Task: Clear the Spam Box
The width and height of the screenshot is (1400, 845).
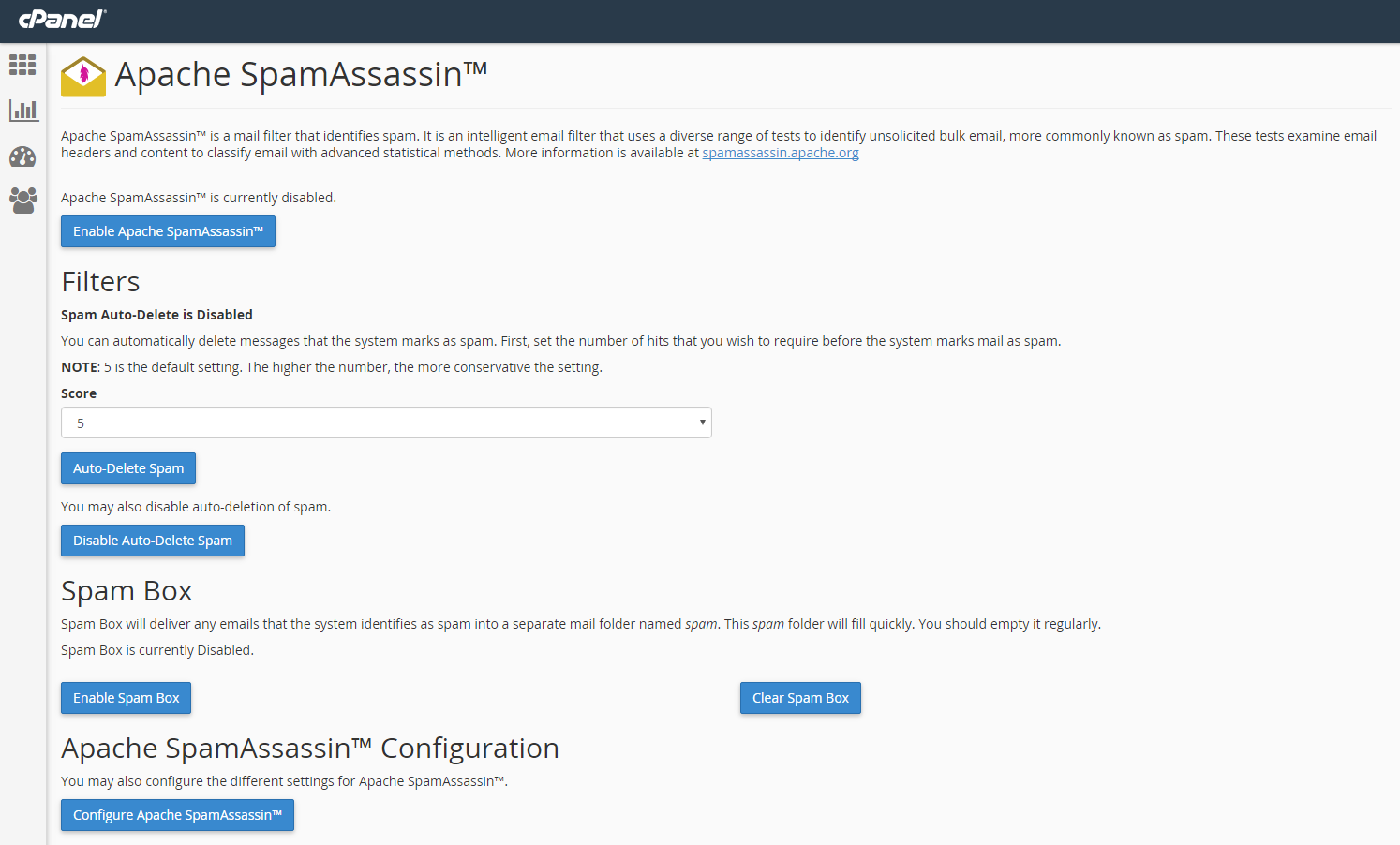Action: (800, 697)
